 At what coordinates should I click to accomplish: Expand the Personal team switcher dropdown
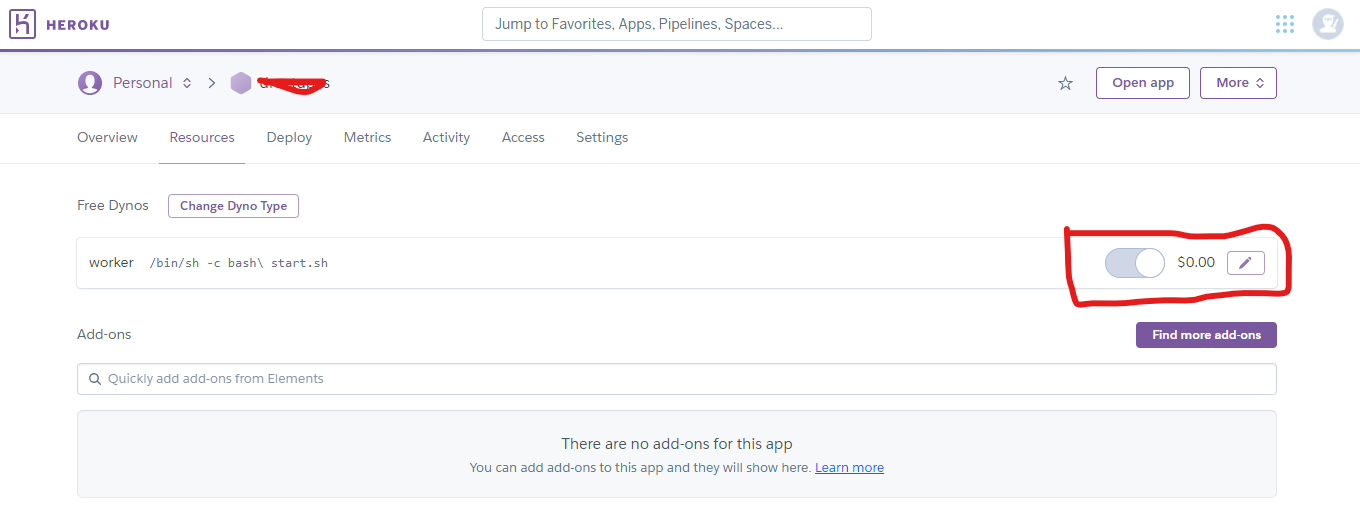pyautogui.click(x=186, y=83)
